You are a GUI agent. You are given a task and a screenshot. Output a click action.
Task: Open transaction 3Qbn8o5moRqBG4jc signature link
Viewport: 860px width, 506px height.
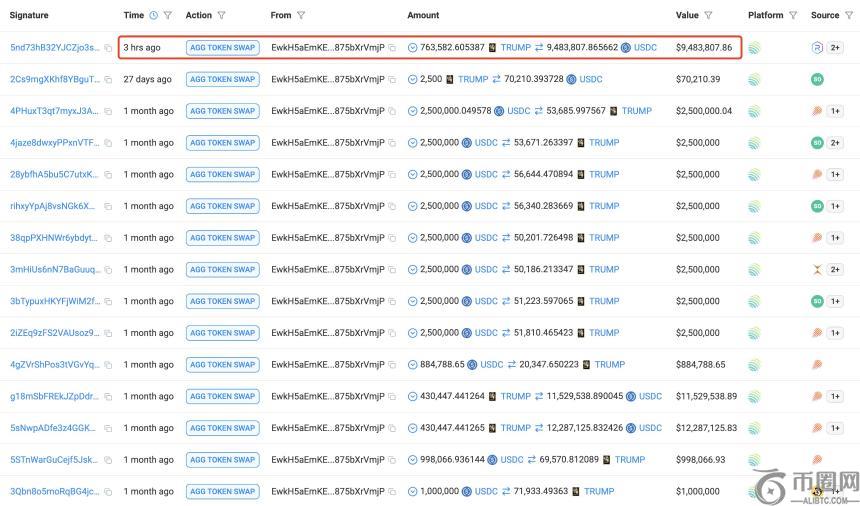54,492
